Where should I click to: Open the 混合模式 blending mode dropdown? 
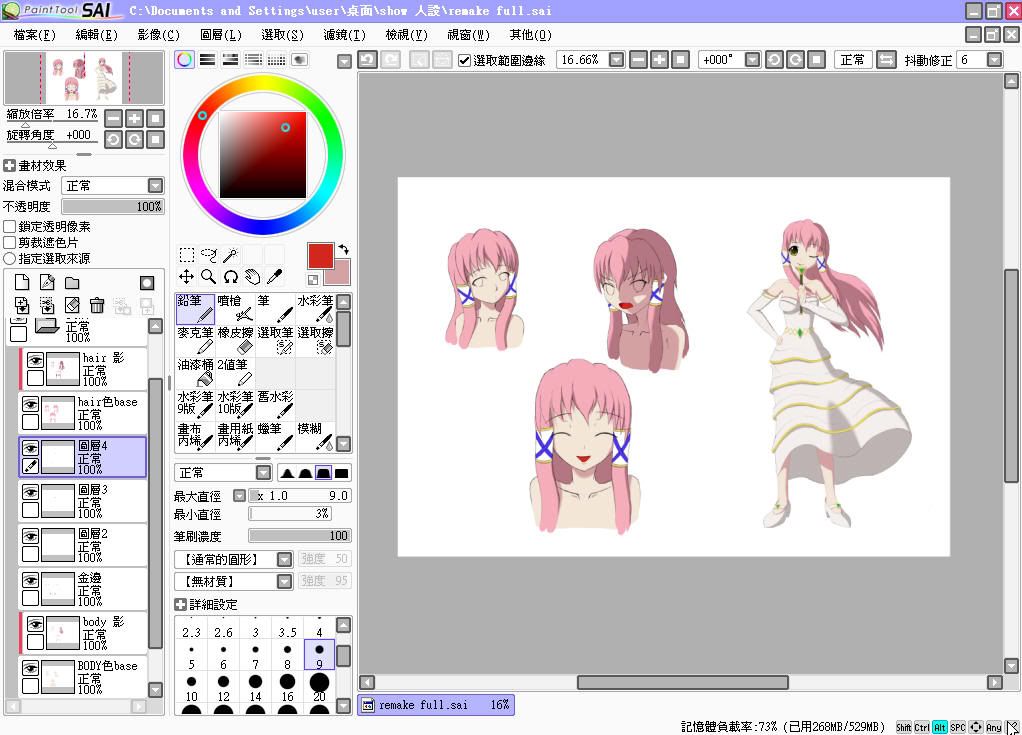pos(155,186)
